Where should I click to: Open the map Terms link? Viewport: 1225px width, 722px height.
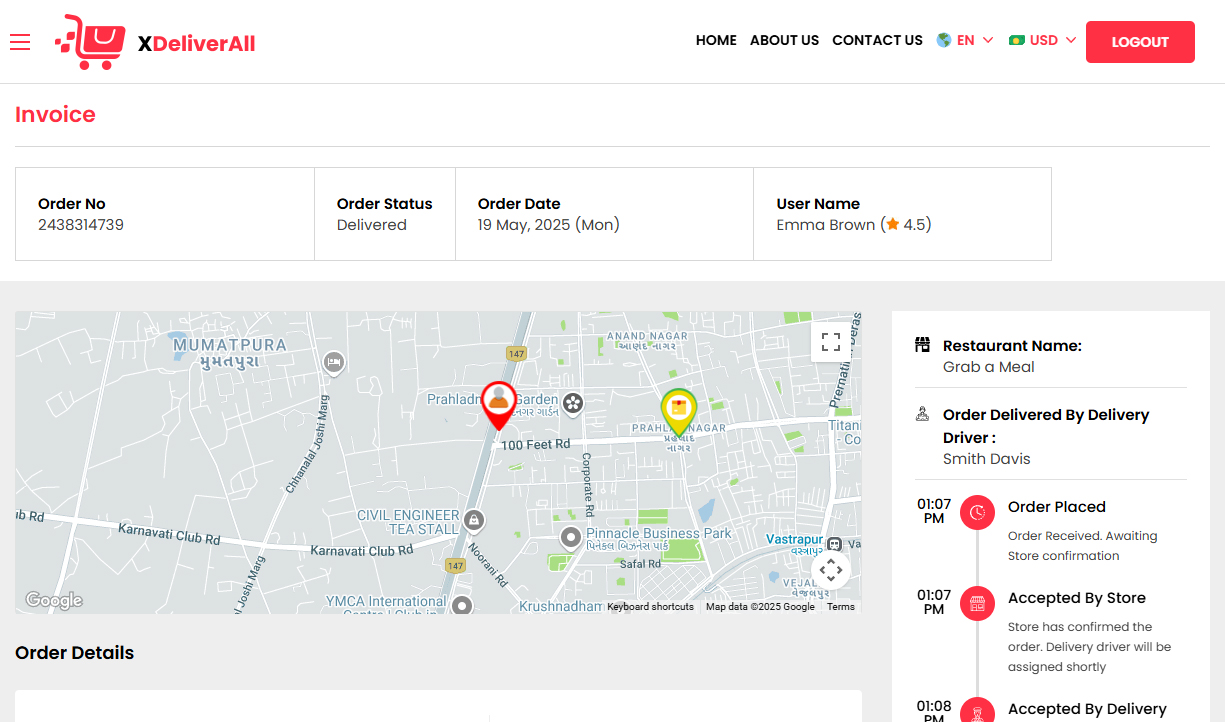tap(841, 607)
